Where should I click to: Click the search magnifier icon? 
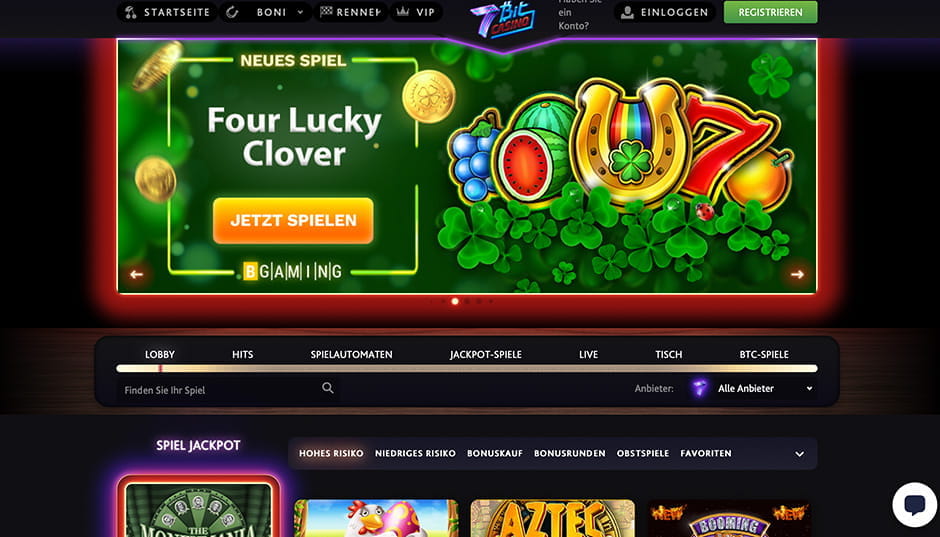327,388
